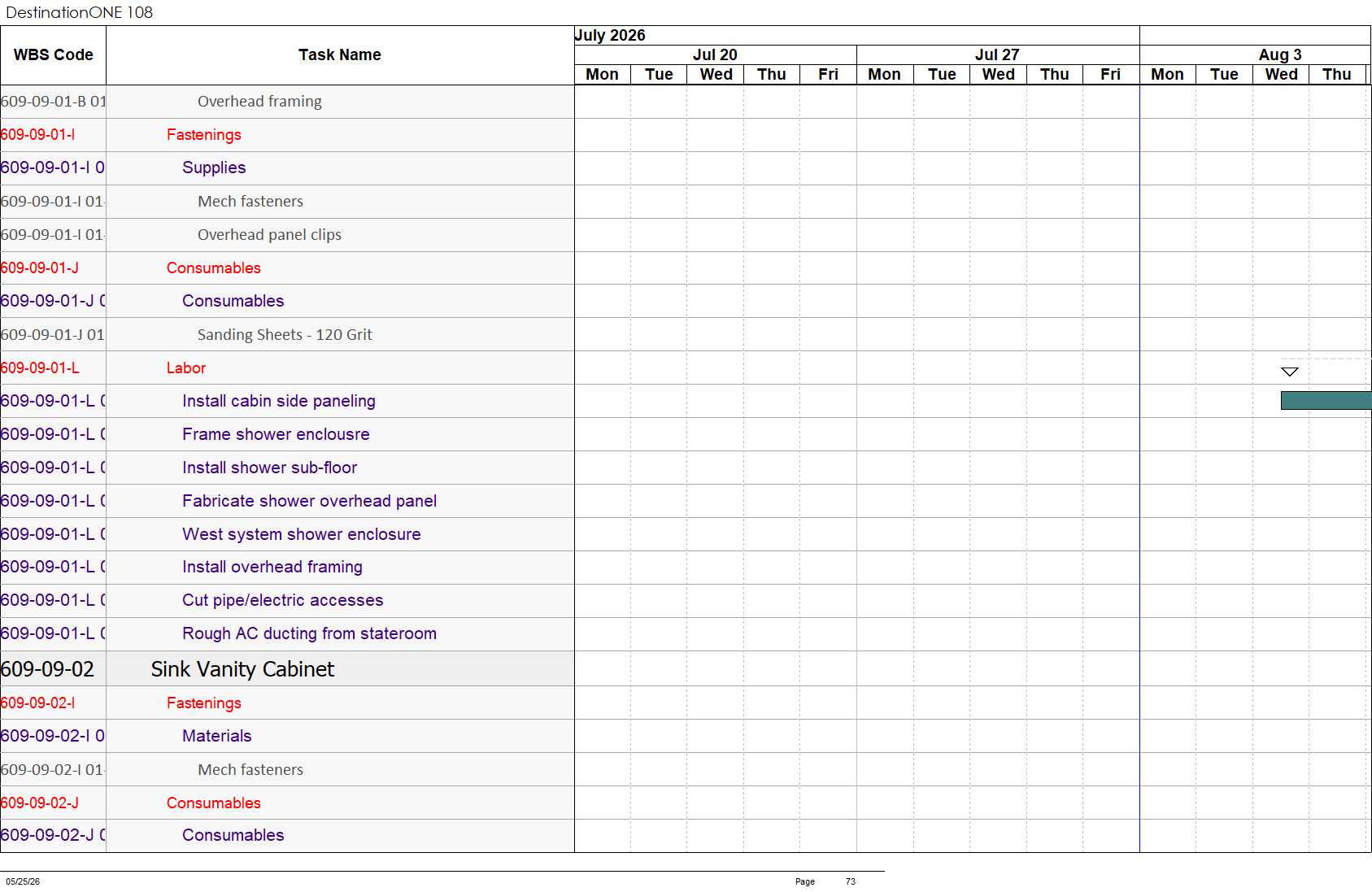Select Install shower sub-floor task
Screen dimensions: 1372x892
pyautogui.click(x=269, y=468)
